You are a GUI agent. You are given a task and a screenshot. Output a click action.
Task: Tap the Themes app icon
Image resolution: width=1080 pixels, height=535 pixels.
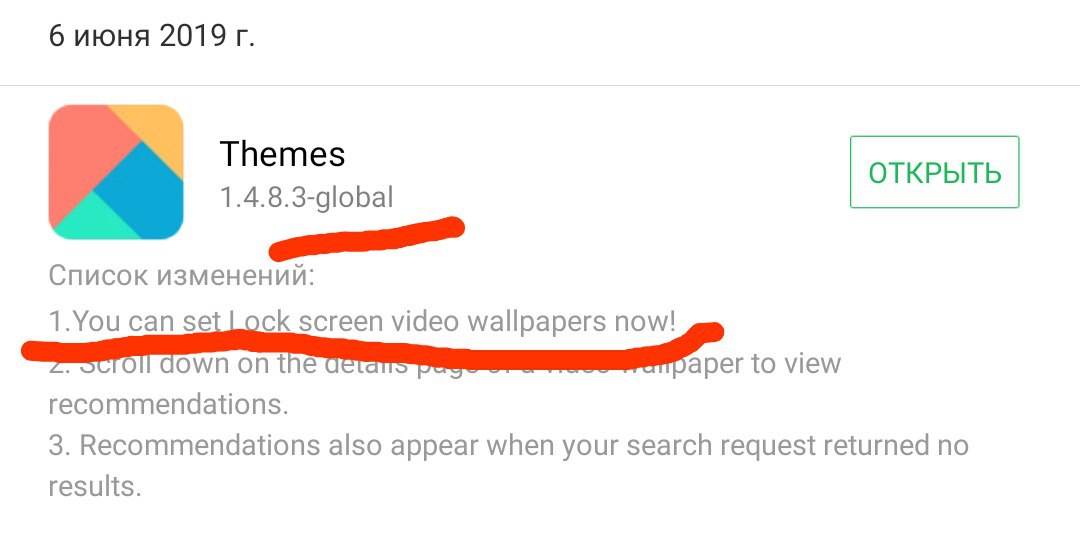click(x=116, y=172)
